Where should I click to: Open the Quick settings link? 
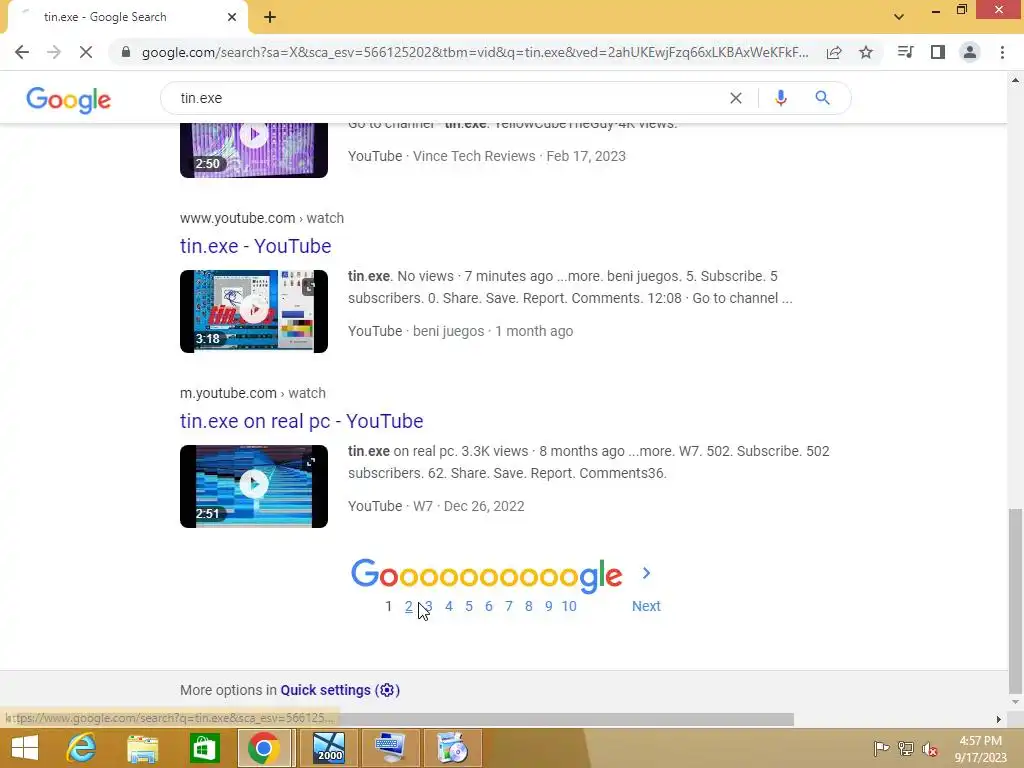(340, 690)
